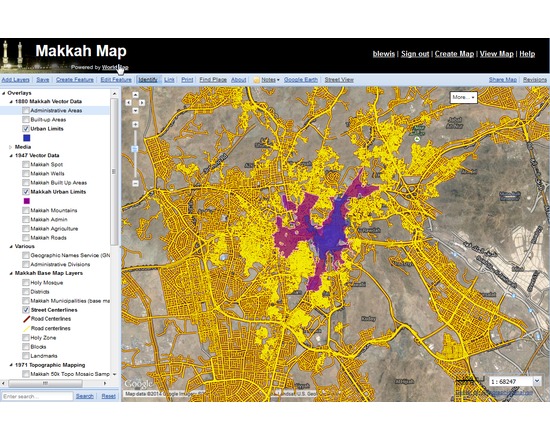Enable the Makkah Spot layer
This screenshot has width=550, height=440.
click(x=26, y=165)
